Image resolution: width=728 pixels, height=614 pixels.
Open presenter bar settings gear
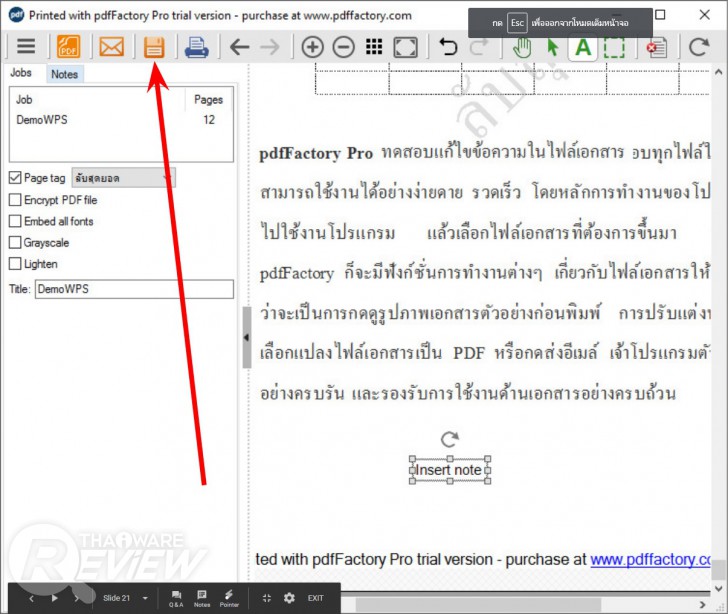tap(289, 598)
